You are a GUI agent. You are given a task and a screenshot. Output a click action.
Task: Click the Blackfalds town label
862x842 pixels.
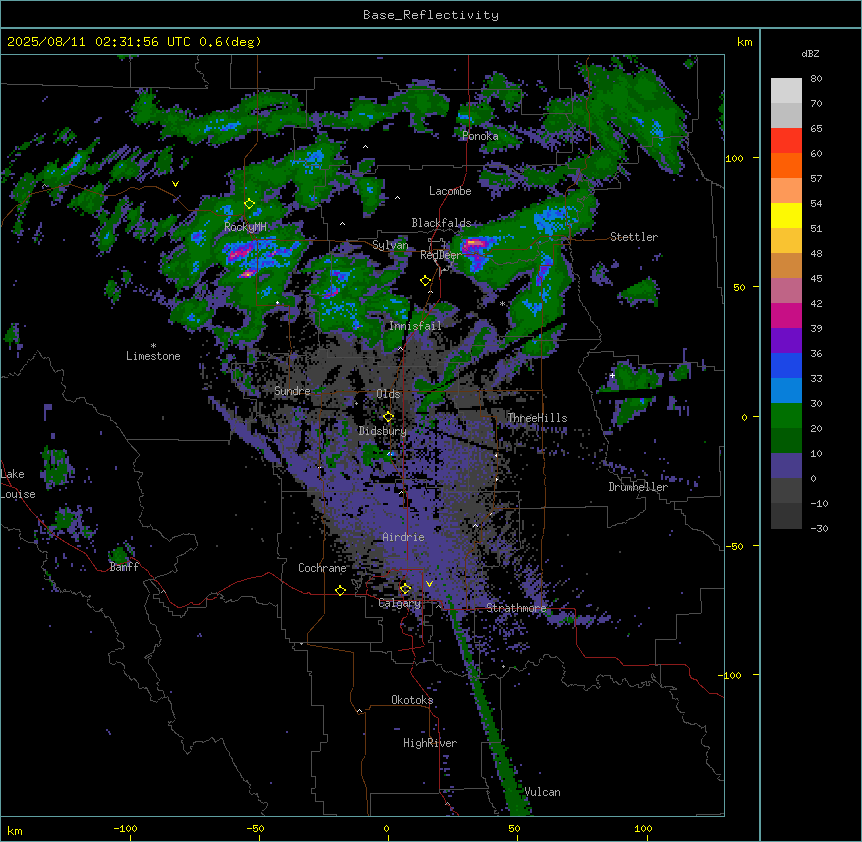pyautogui.click(x=441, y=223)
